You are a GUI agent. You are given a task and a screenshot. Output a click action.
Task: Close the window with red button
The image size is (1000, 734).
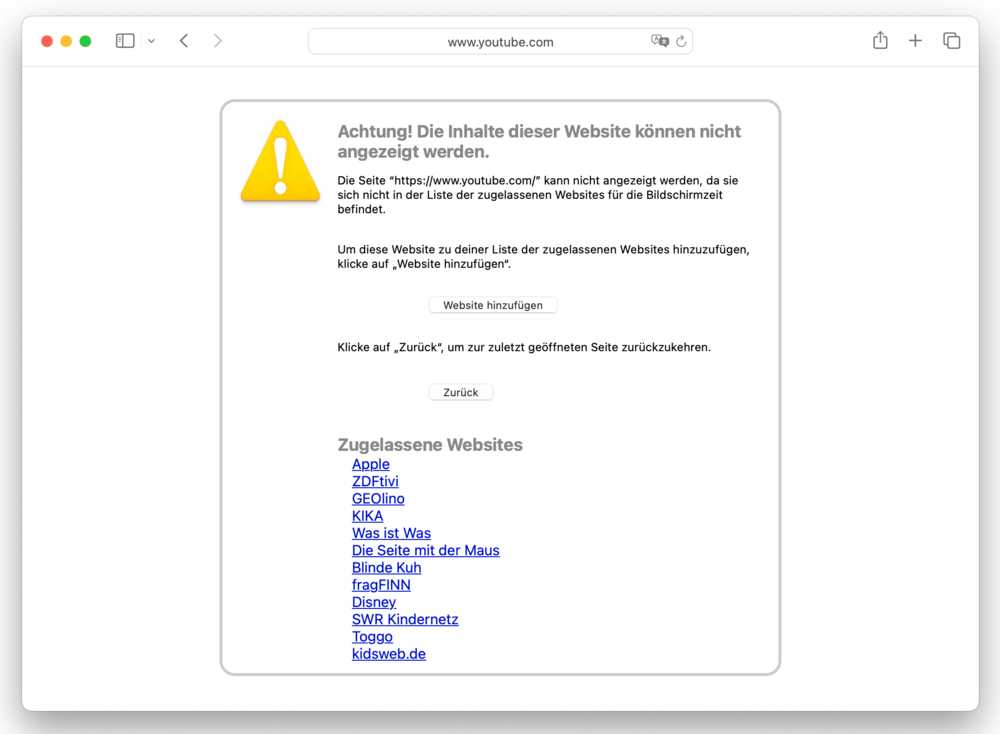point(47,41)
